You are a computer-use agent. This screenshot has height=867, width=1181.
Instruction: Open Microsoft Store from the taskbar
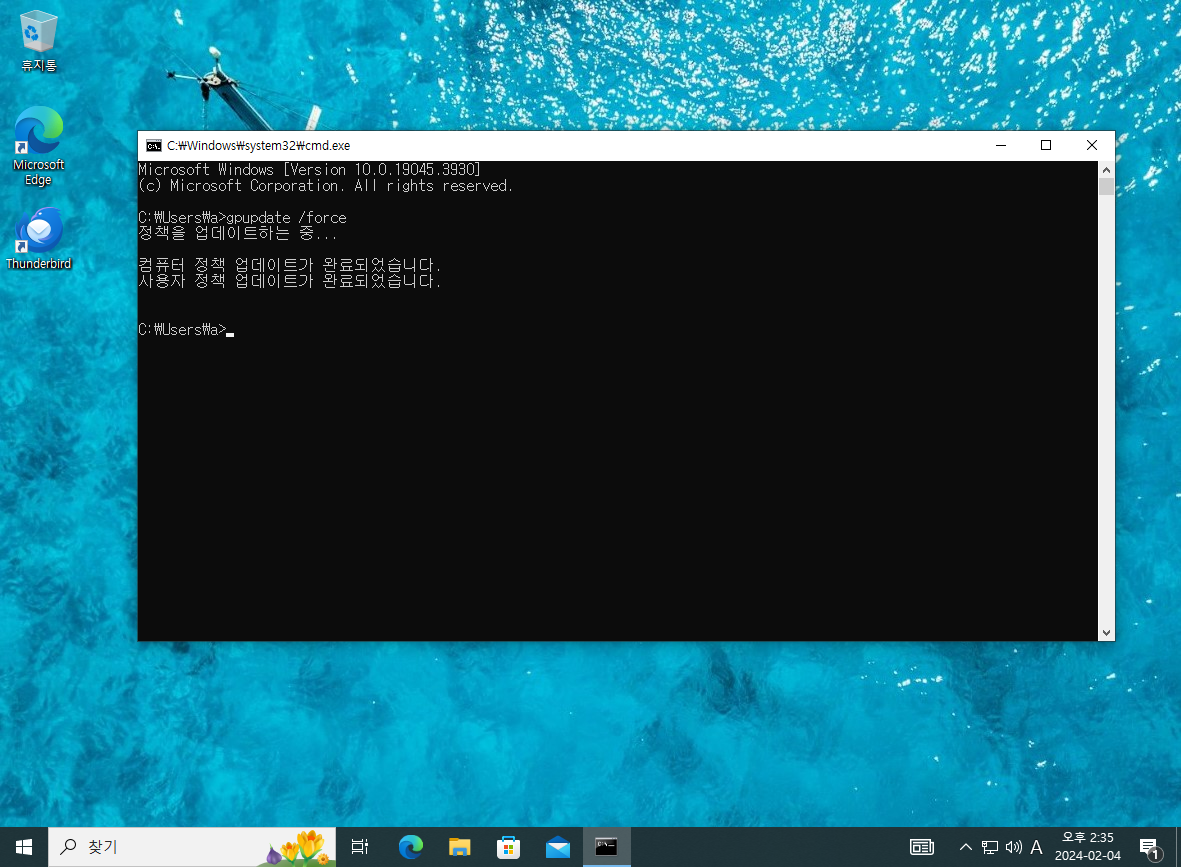(x=508, y=847)
